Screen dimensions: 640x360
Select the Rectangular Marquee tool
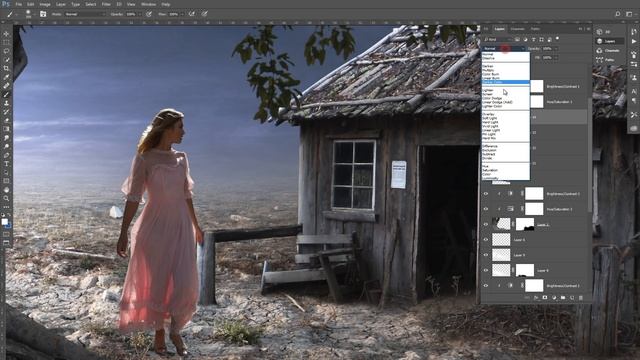point(6,42)
